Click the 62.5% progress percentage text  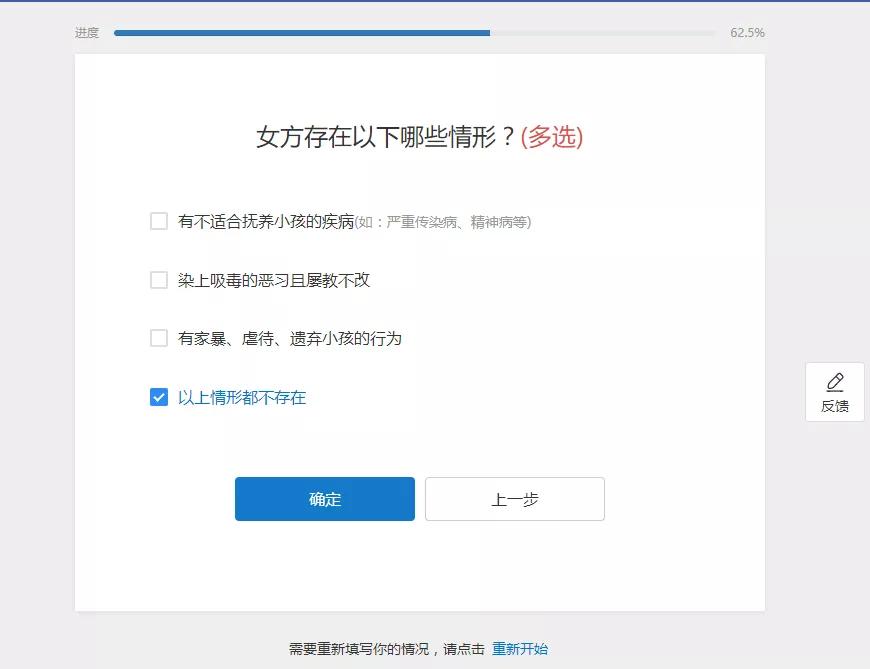[x=746, y=31]
